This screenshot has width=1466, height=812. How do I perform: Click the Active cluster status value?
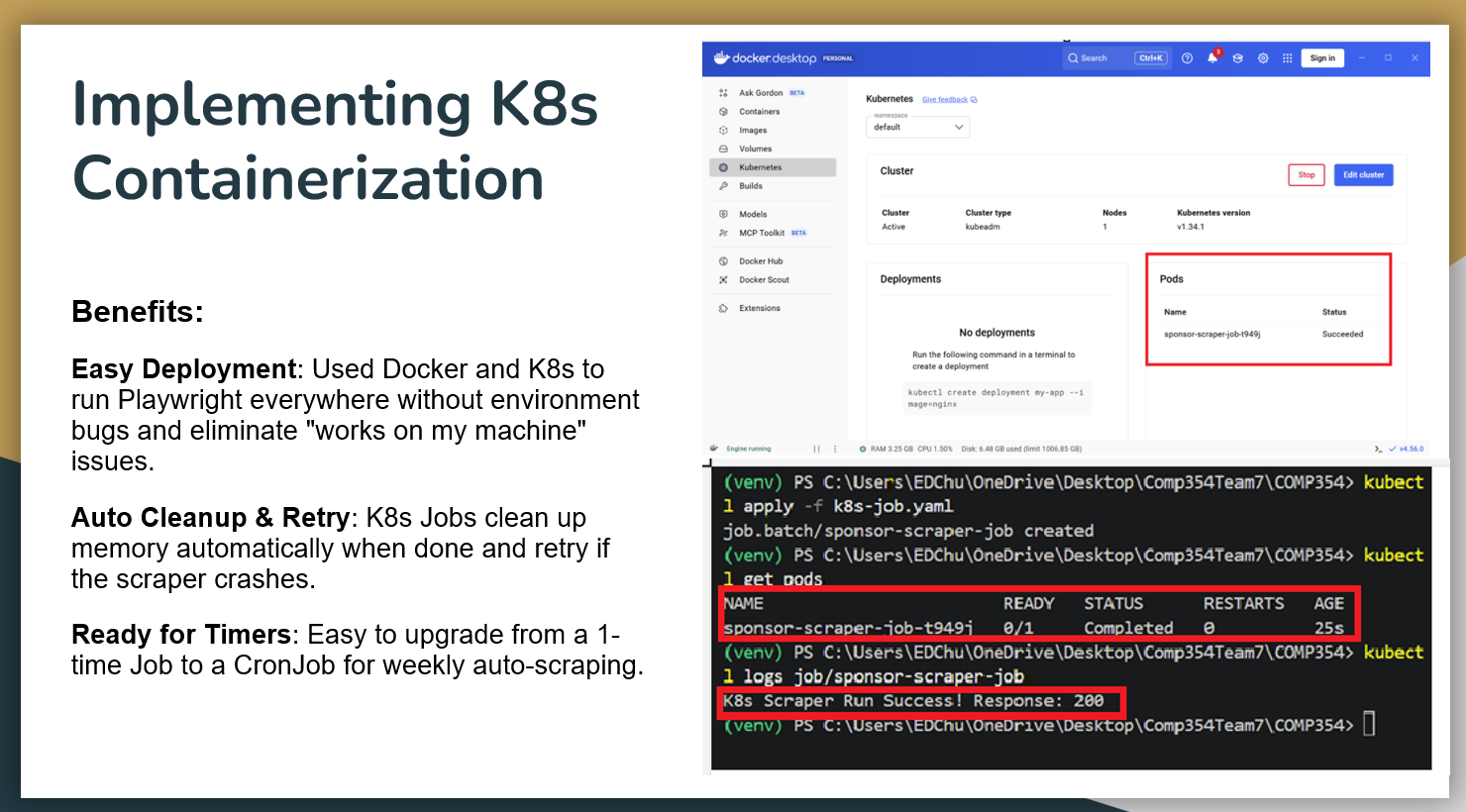coord(893,227)
